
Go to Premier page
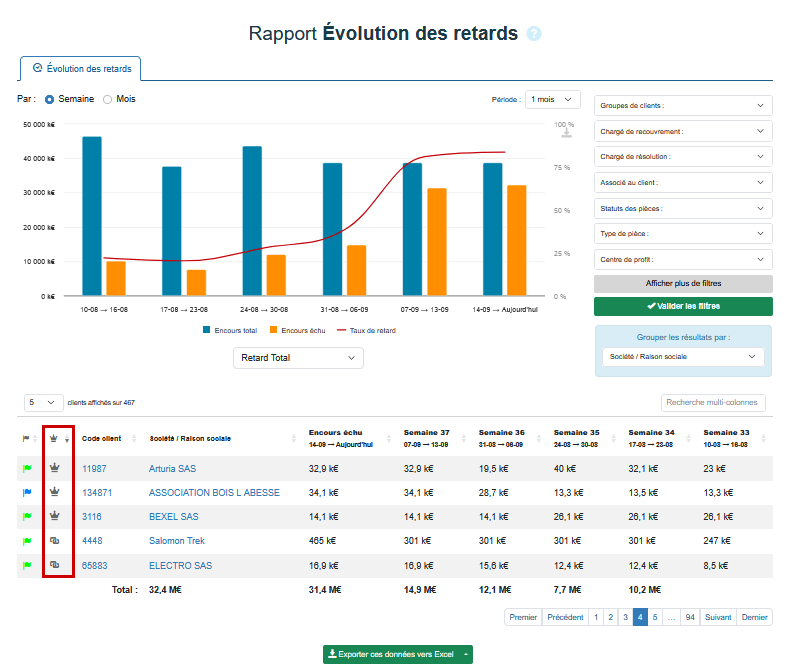click(x=523, y=617)
